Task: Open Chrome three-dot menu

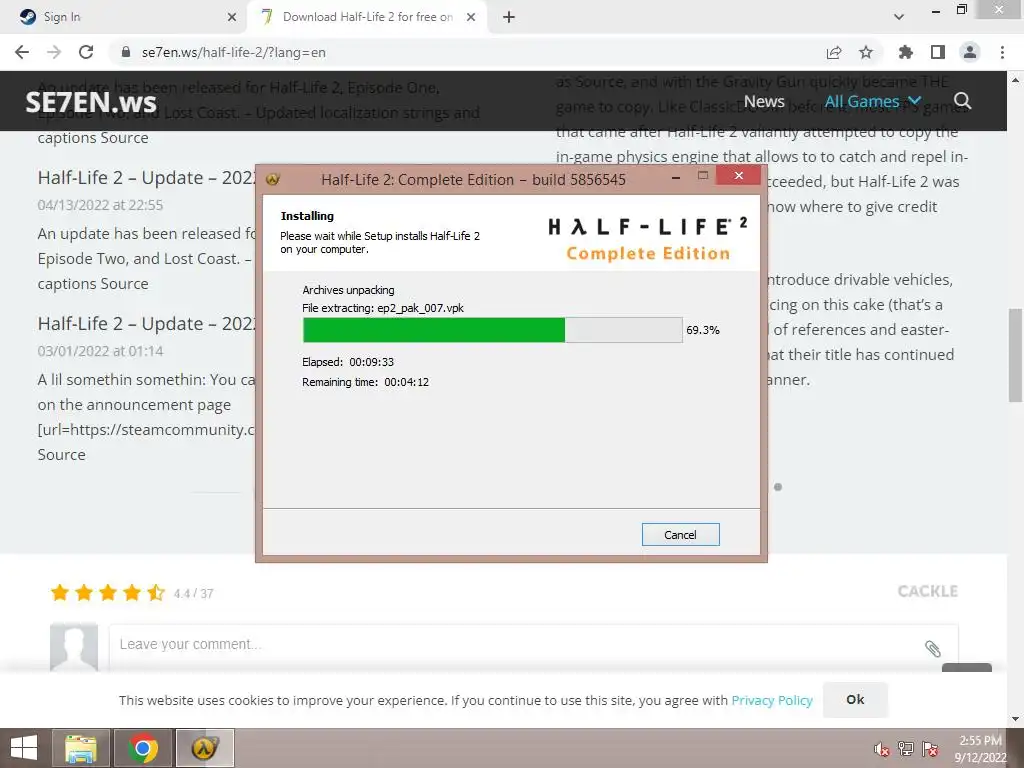Action: pyautogui.click(x=1002, y=52)
